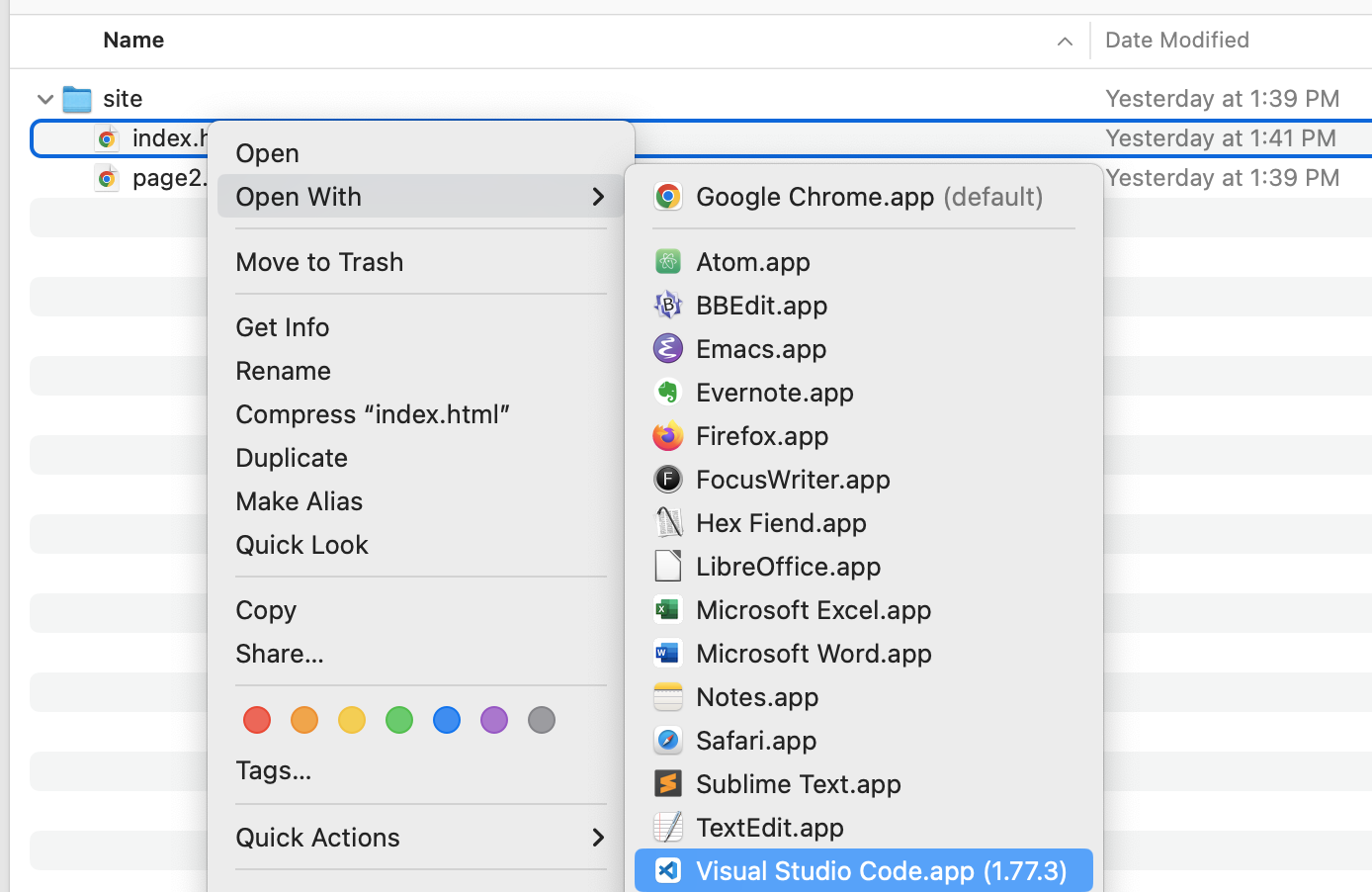Collapse the site folder disclosure arrow
1372x892 pixels.
[x=45, y=99]
